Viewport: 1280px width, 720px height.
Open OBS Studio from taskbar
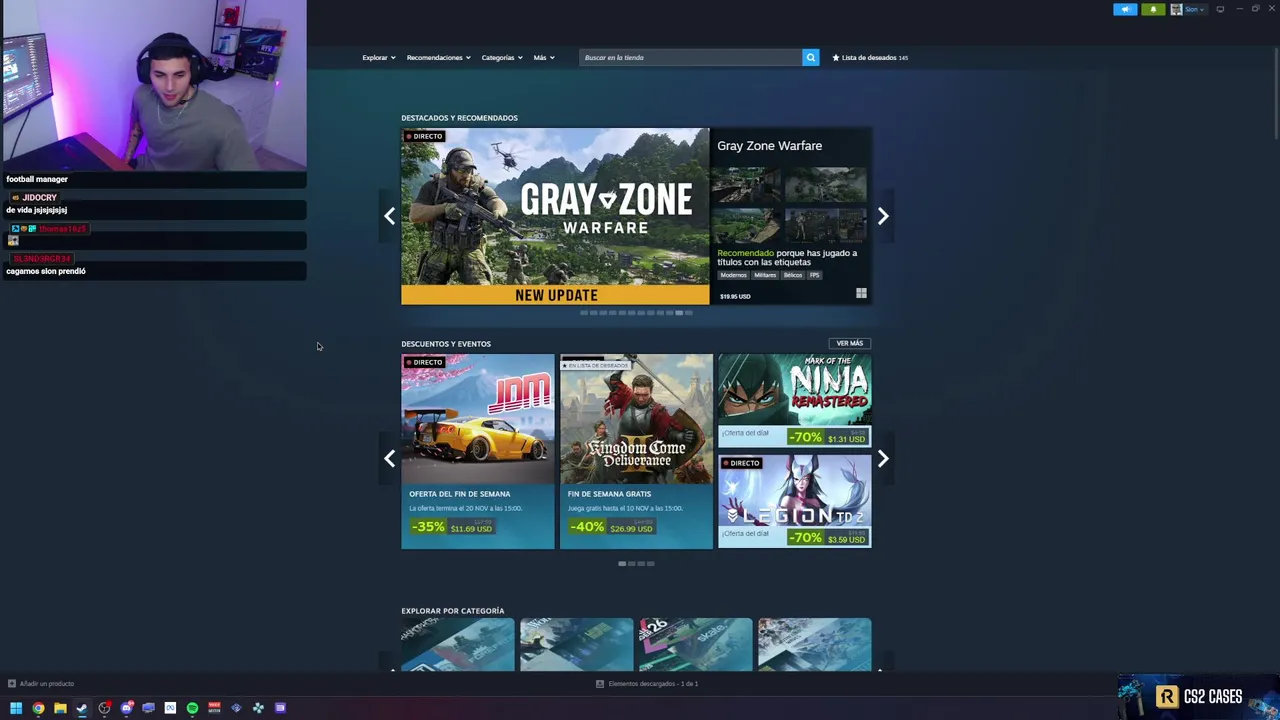(x=104, y=708)
